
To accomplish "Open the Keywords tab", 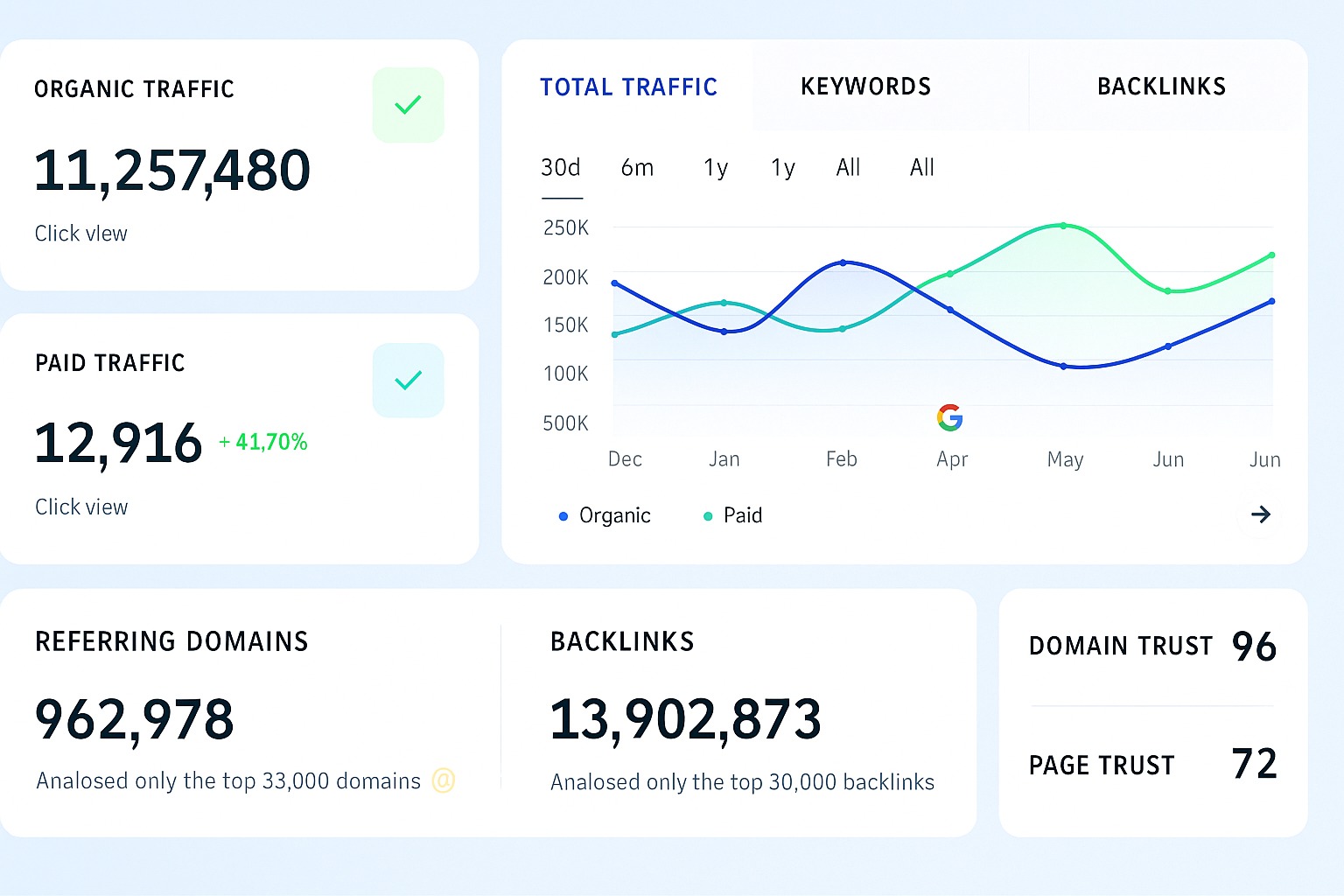I will coord(865,87).
